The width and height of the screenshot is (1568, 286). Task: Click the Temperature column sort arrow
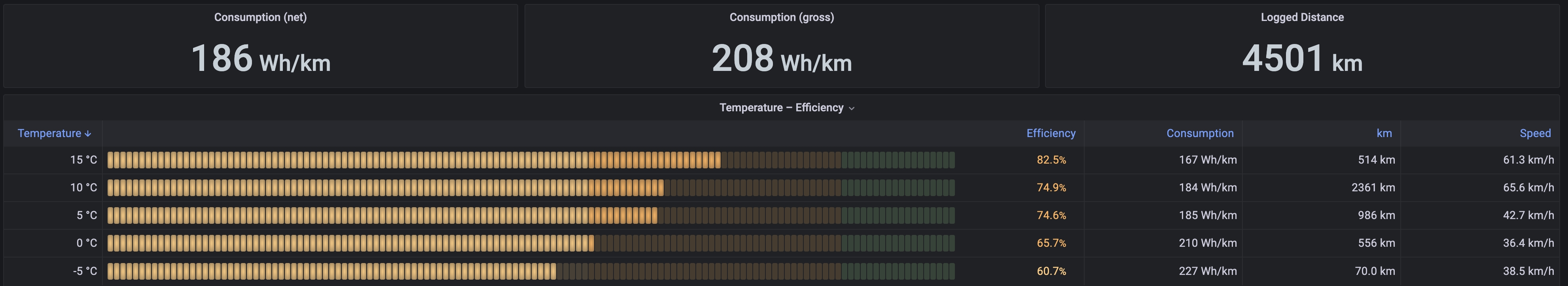[88, 133]
